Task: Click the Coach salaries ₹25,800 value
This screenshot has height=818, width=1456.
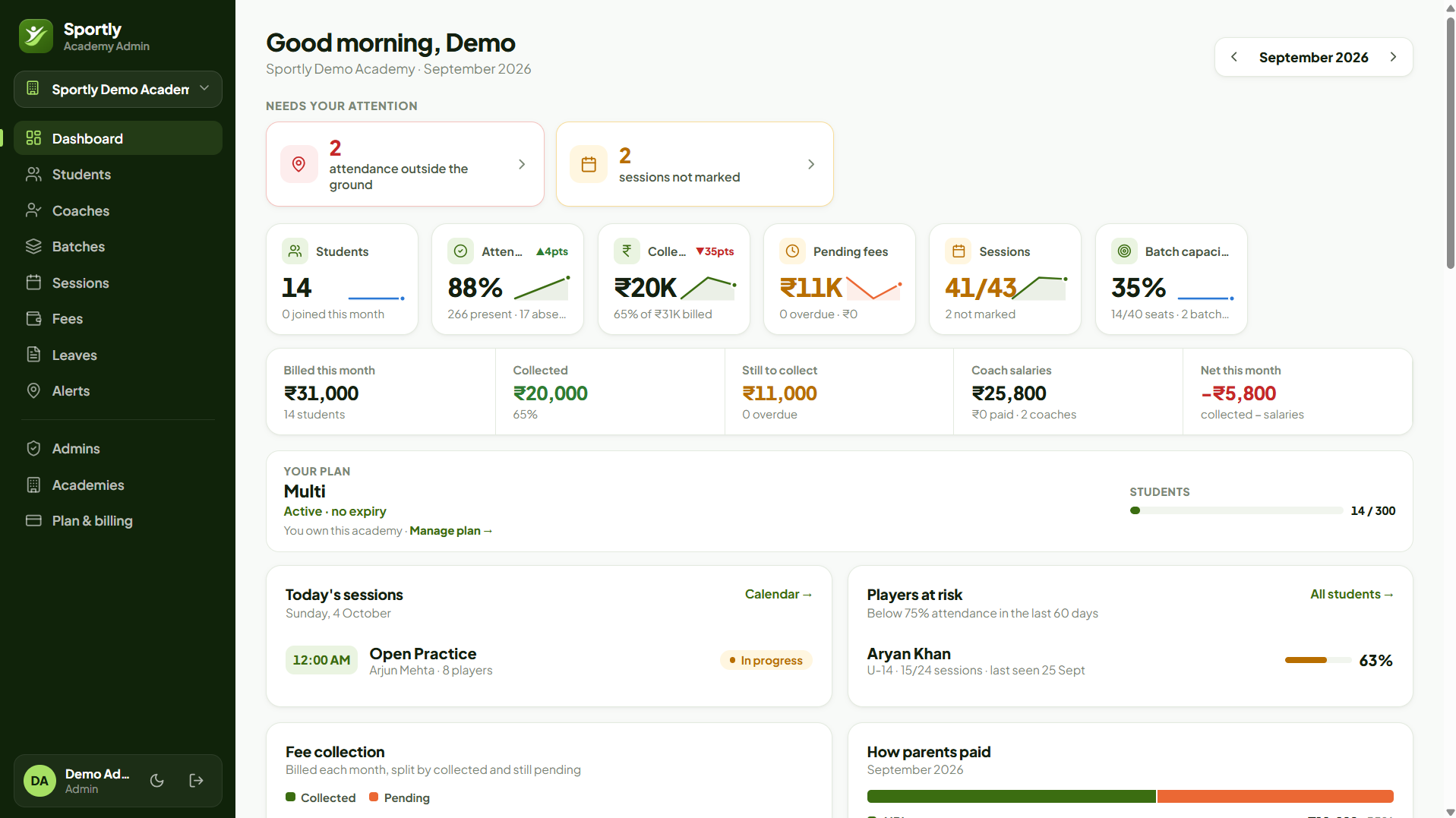Action: 1009,393
